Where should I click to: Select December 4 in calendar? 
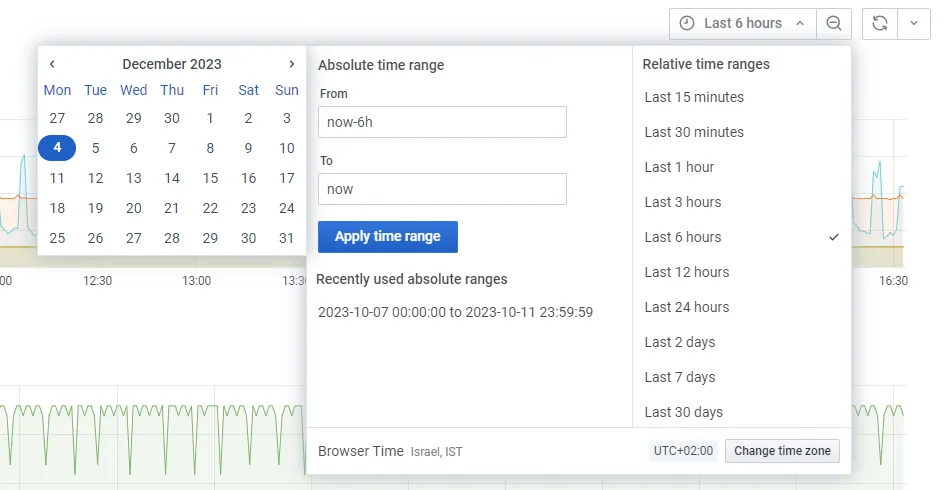coord(57,148)
